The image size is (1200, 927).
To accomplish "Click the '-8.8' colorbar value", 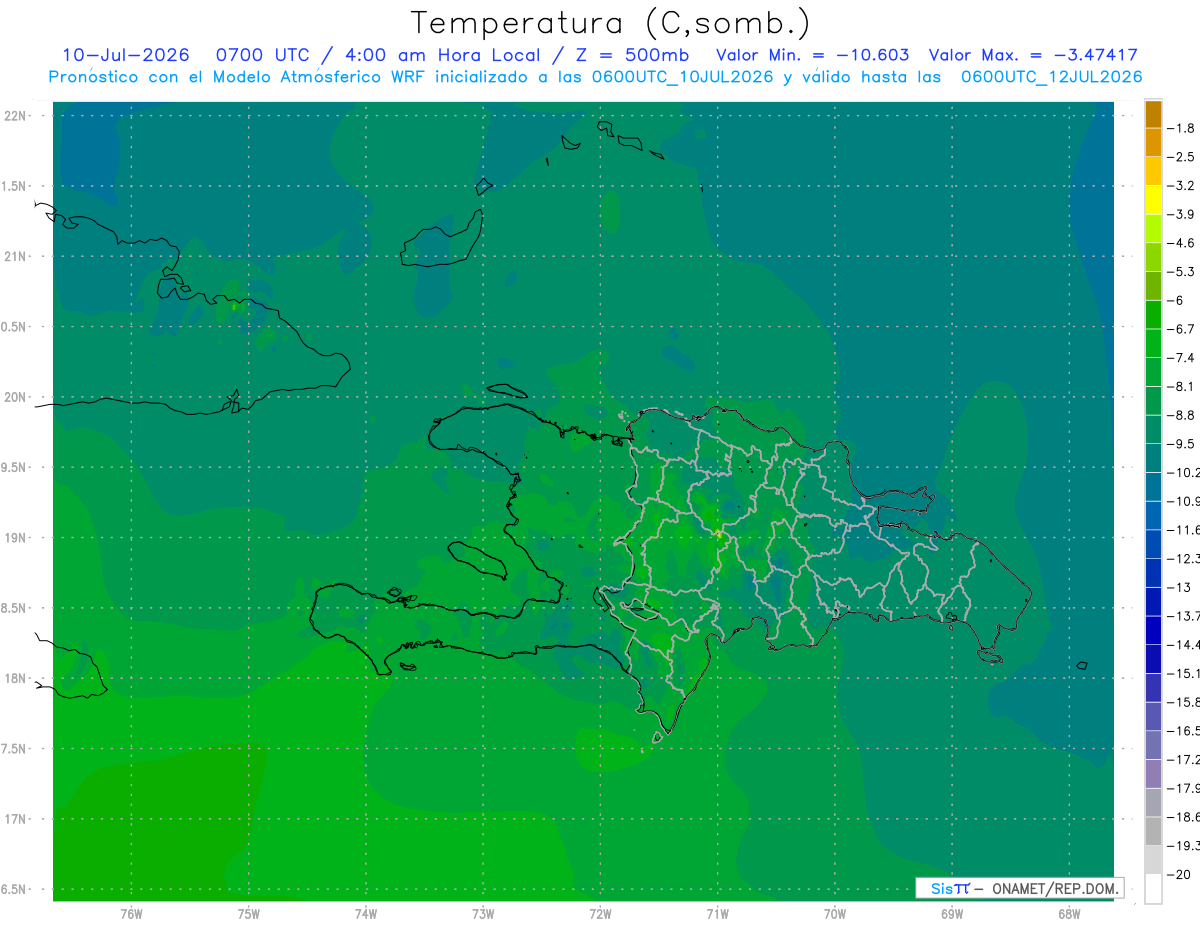I will 1182,415.
